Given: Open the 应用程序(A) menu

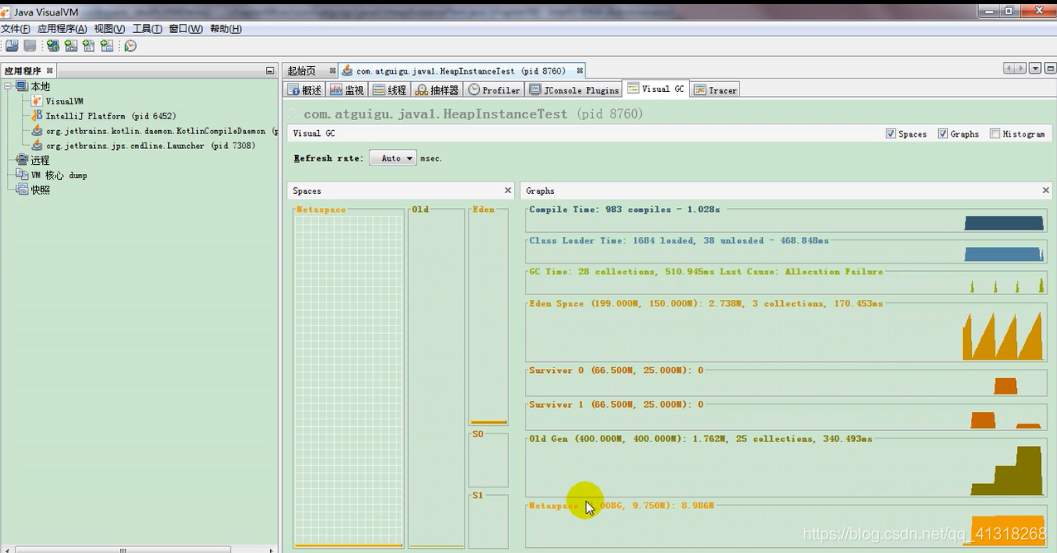Looking at the screenshot, I should pyautogui.click(x=62, y=28).
